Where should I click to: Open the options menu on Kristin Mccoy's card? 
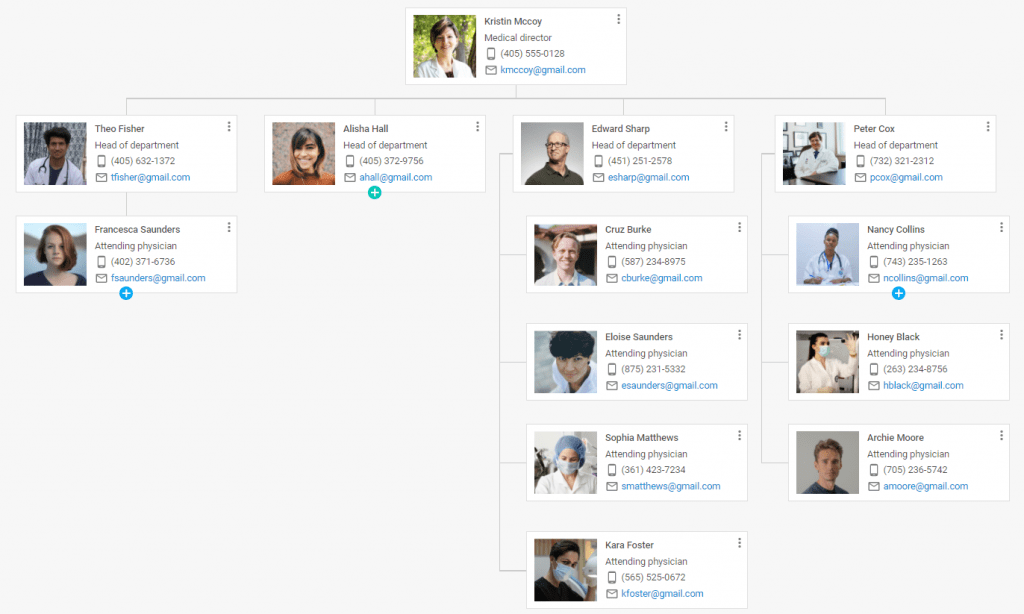[618, 18]
